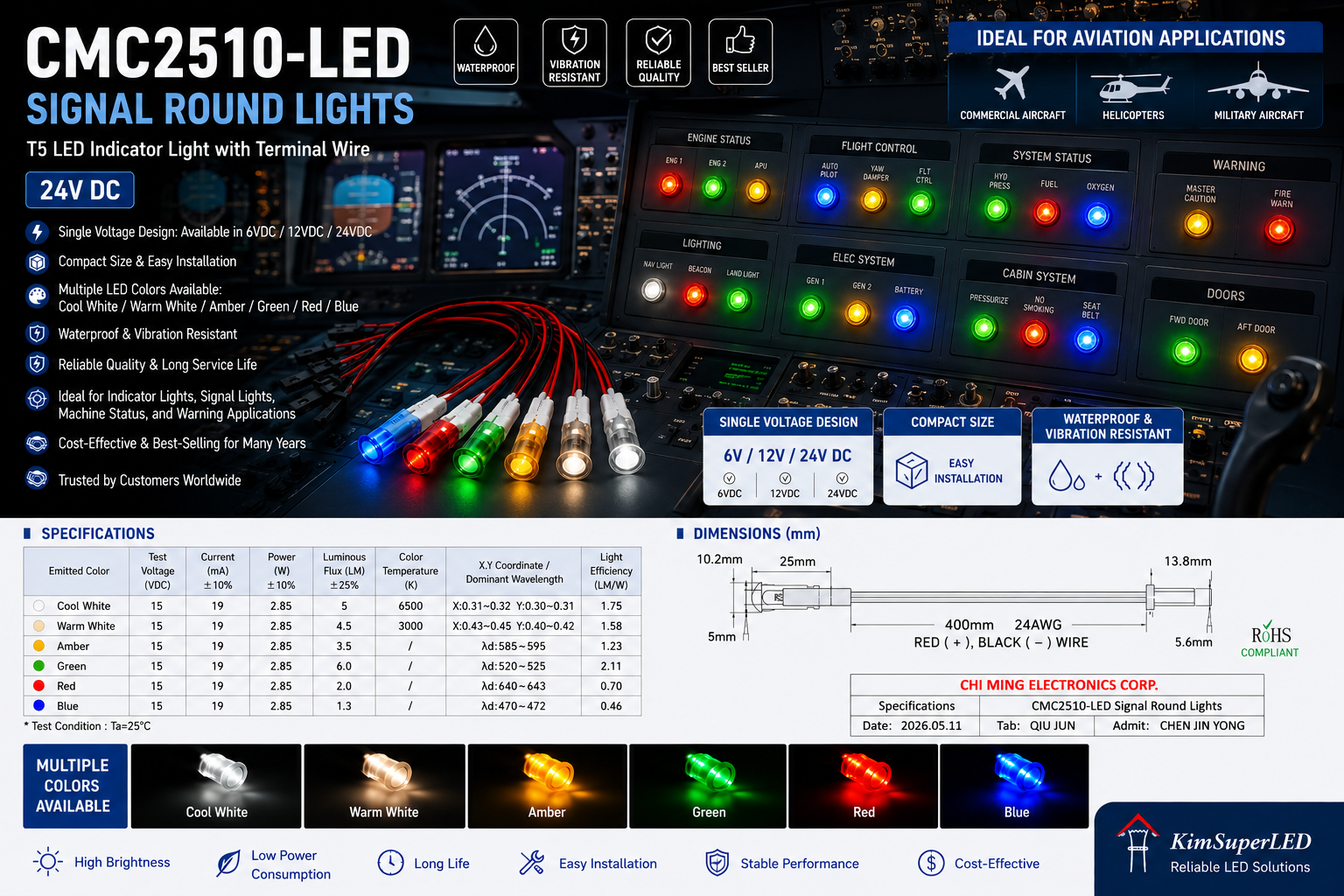Click the 24V DC voltage badge
The image size is (1344, 896).
80,190
